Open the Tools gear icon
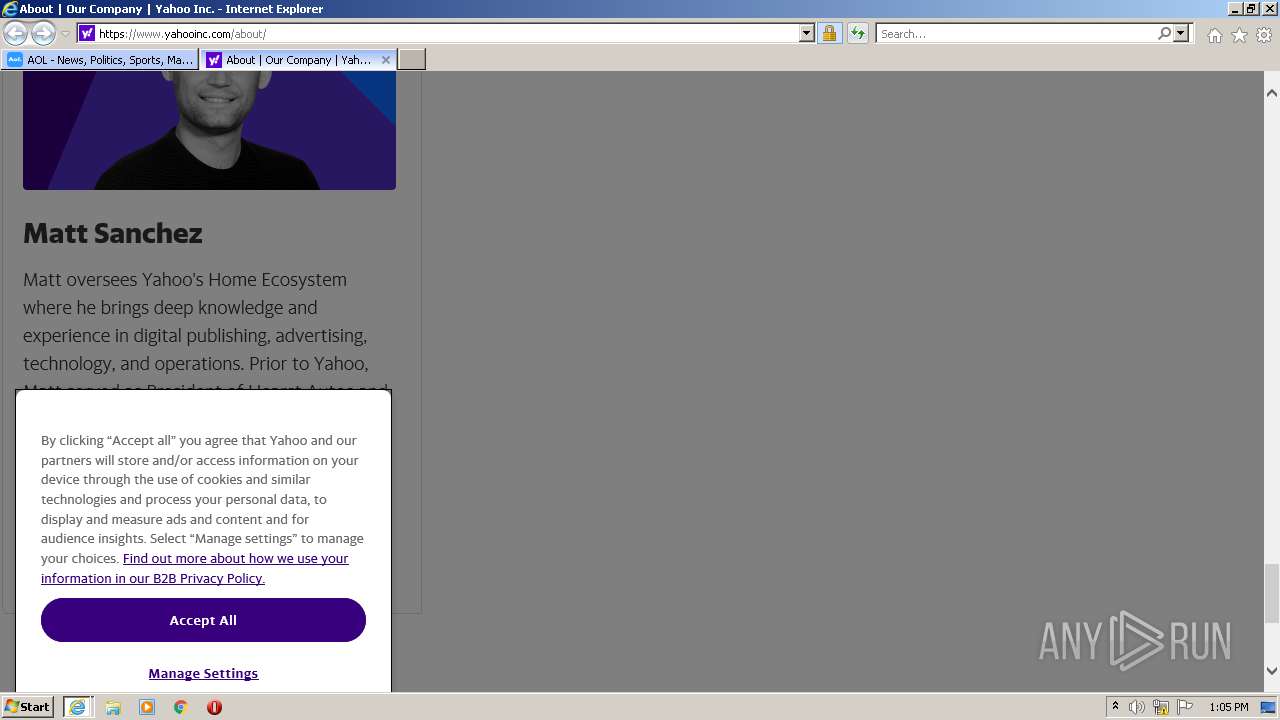The width and height of the screenshot is (1280, 720). click(1264, 35)
